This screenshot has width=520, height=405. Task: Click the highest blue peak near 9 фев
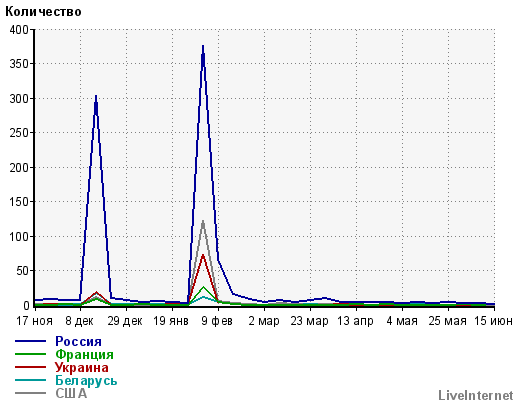(x=203, y=47)
